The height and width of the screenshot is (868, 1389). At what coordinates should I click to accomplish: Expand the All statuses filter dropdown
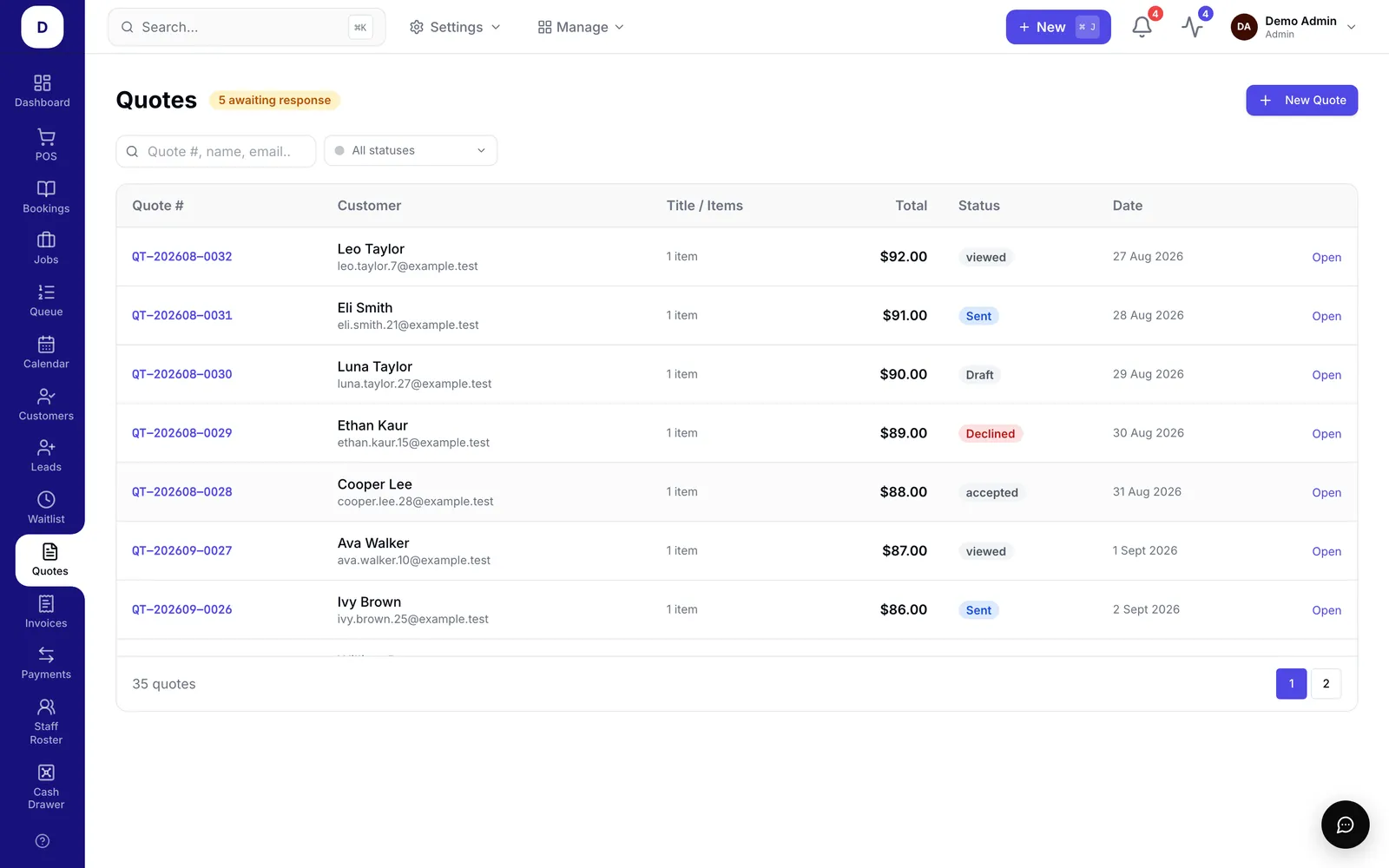411,150
